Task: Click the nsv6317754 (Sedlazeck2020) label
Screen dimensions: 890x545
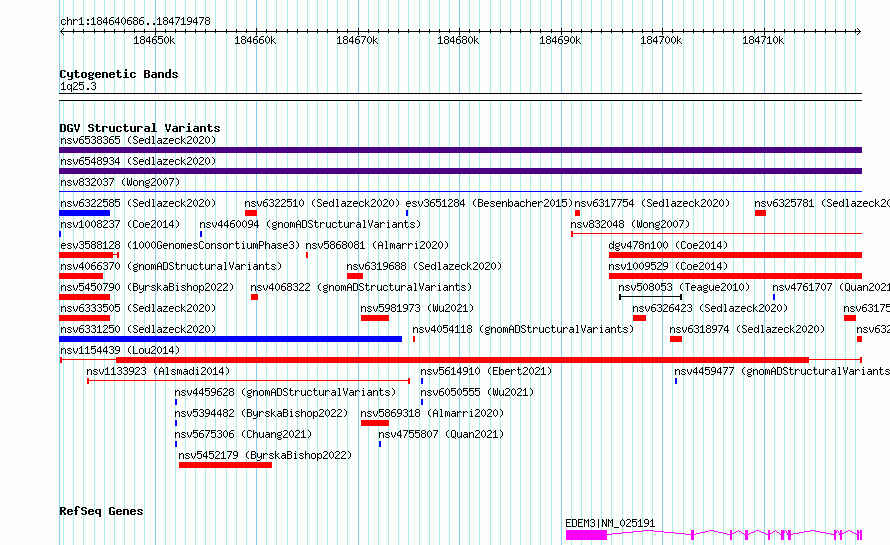Action: tap(652, 203)
